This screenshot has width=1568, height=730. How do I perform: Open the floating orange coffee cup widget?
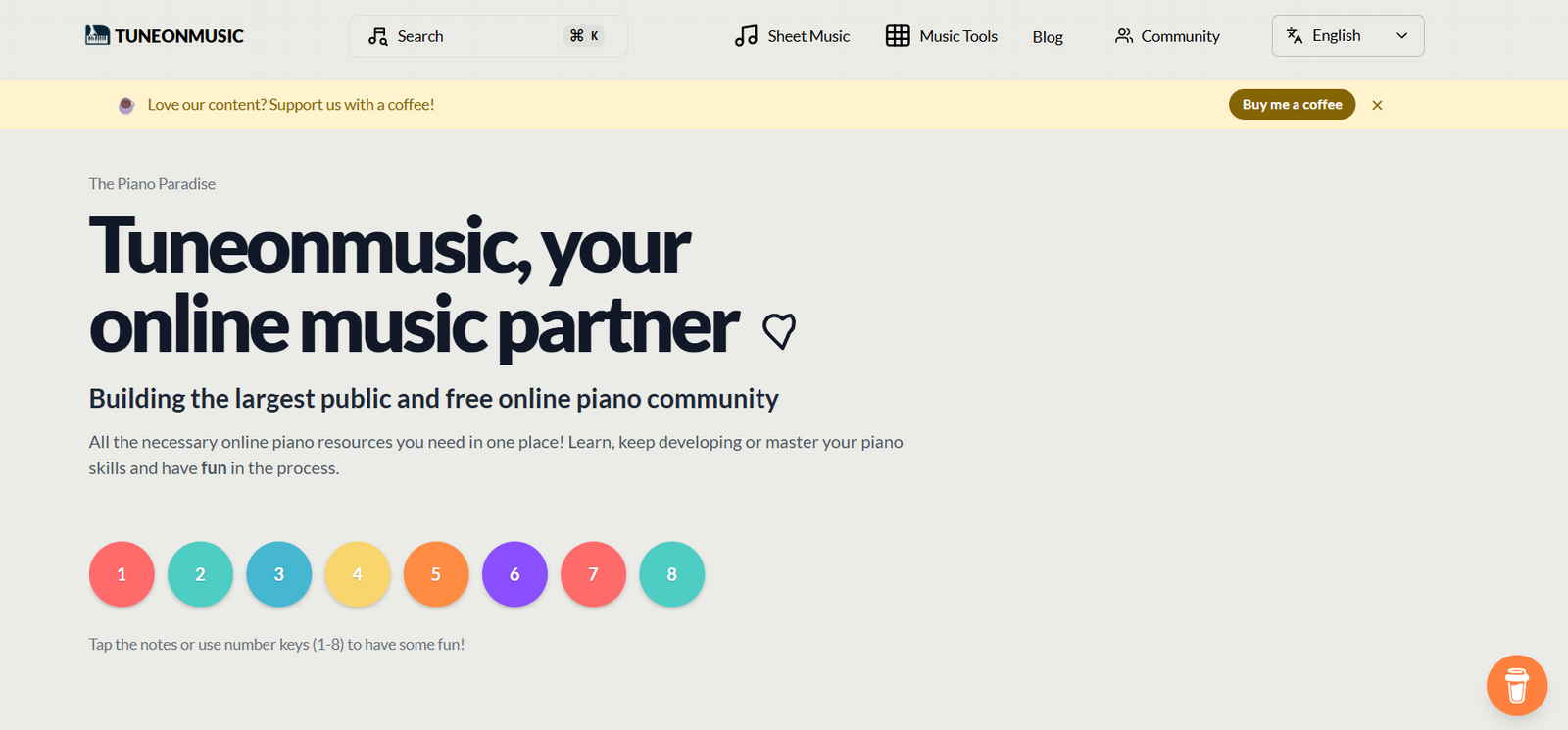pos(1516,685)
